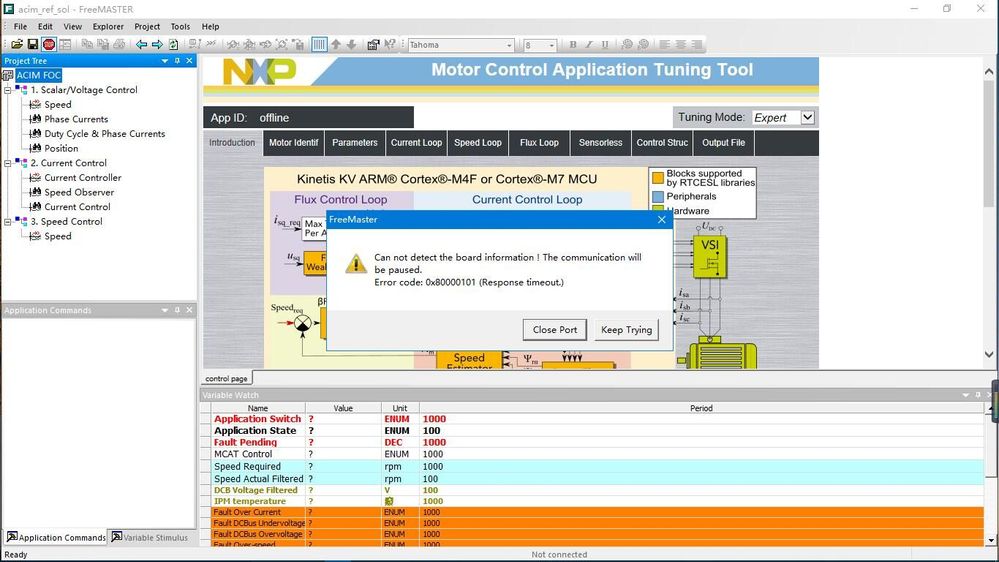Open Application Commands panel options arrow
This screenshot has width=999, height=562.
(x=165, y=310)
